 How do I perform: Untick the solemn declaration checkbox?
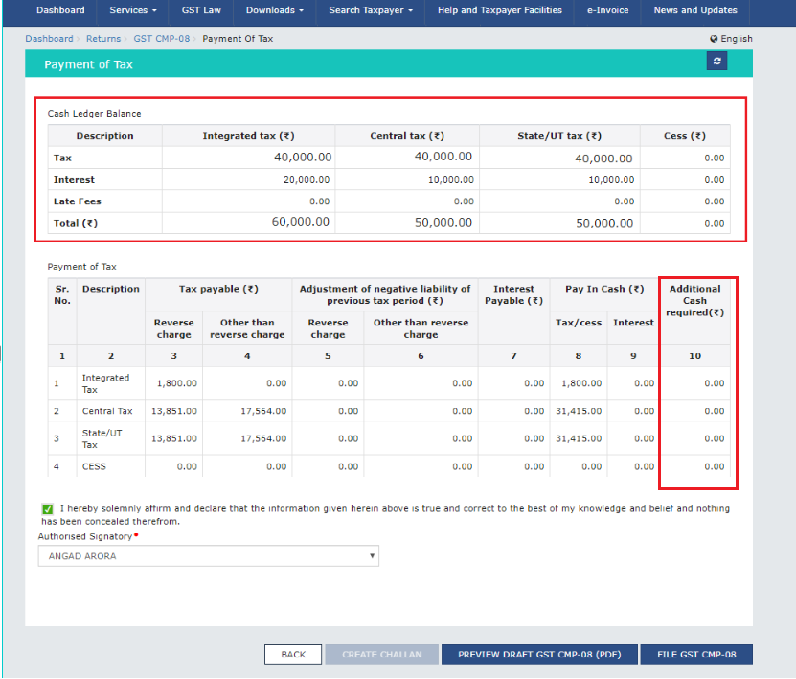tap(48, 509)
